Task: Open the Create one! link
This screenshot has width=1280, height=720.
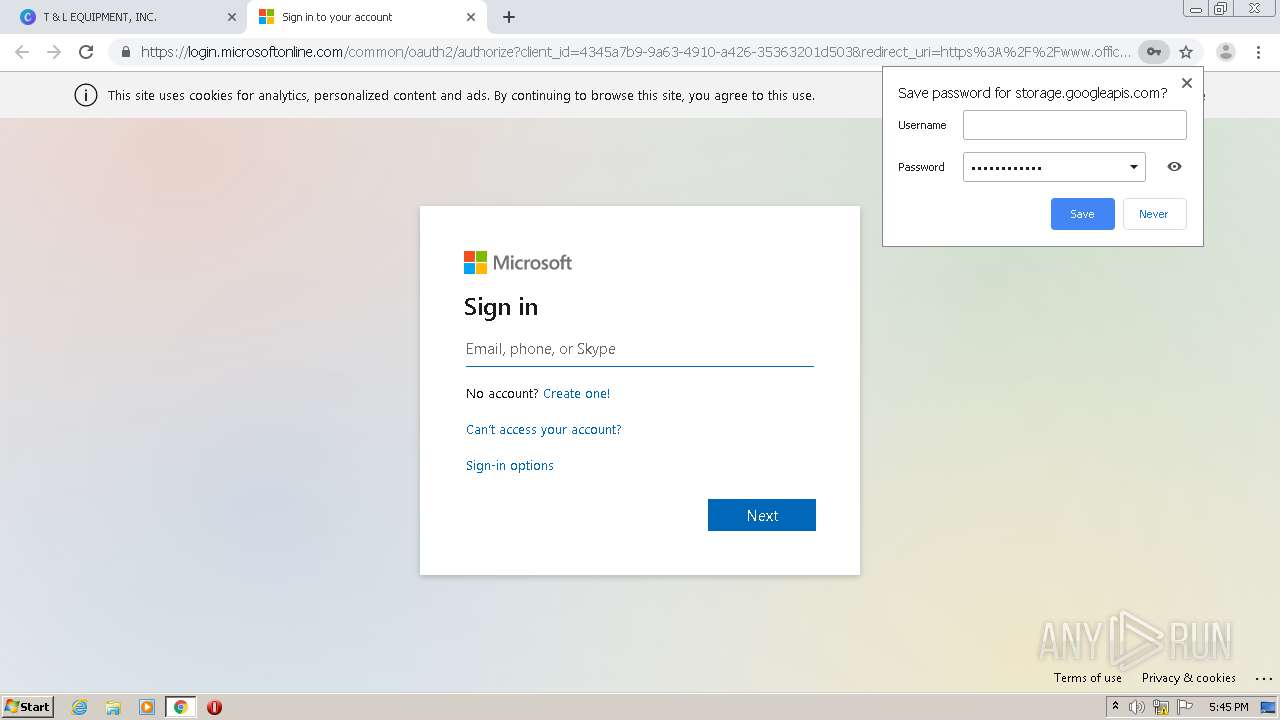Action: 576,393
